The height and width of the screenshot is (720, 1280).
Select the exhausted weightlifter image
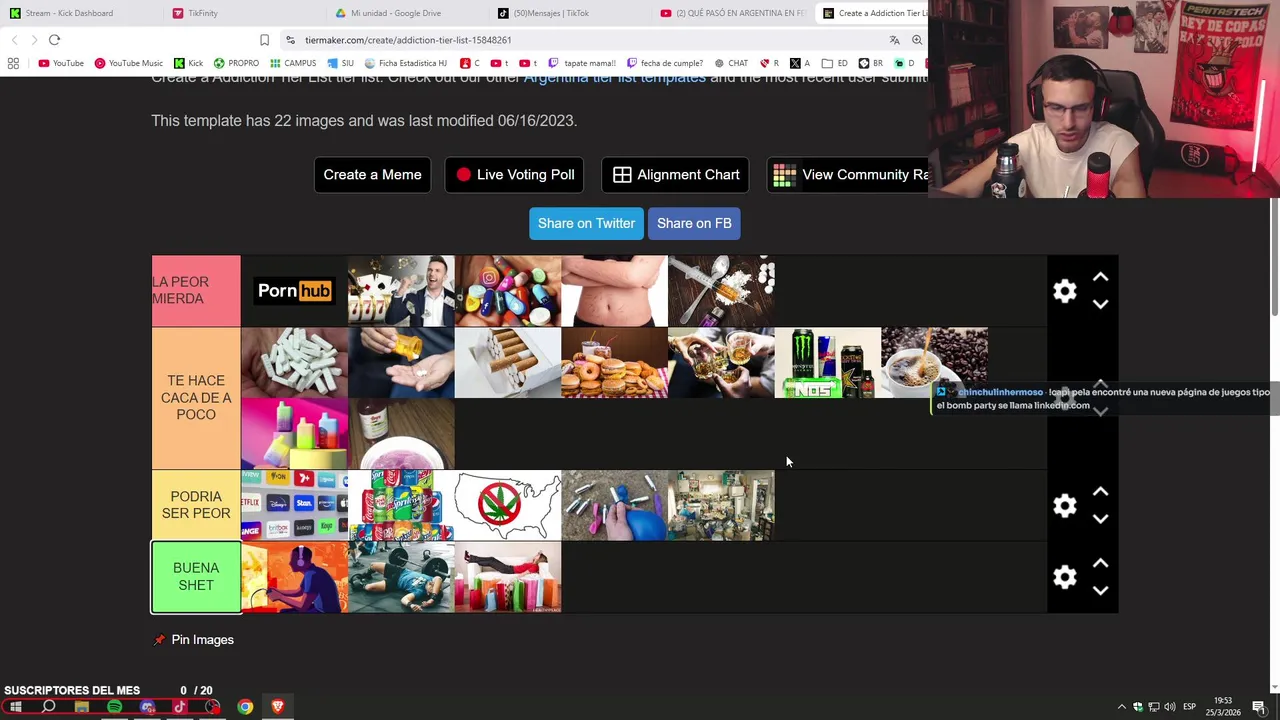pyautogui.click(x=401, y=577)
